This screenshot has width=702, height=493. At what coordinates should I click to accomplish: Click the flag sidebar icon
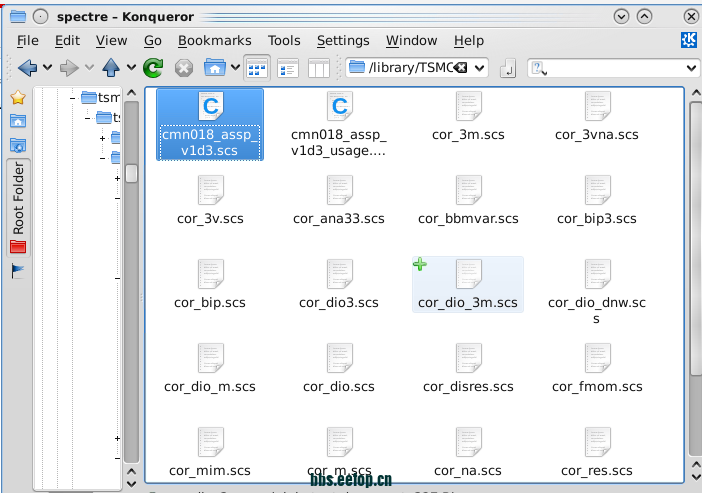click(18, 271)
